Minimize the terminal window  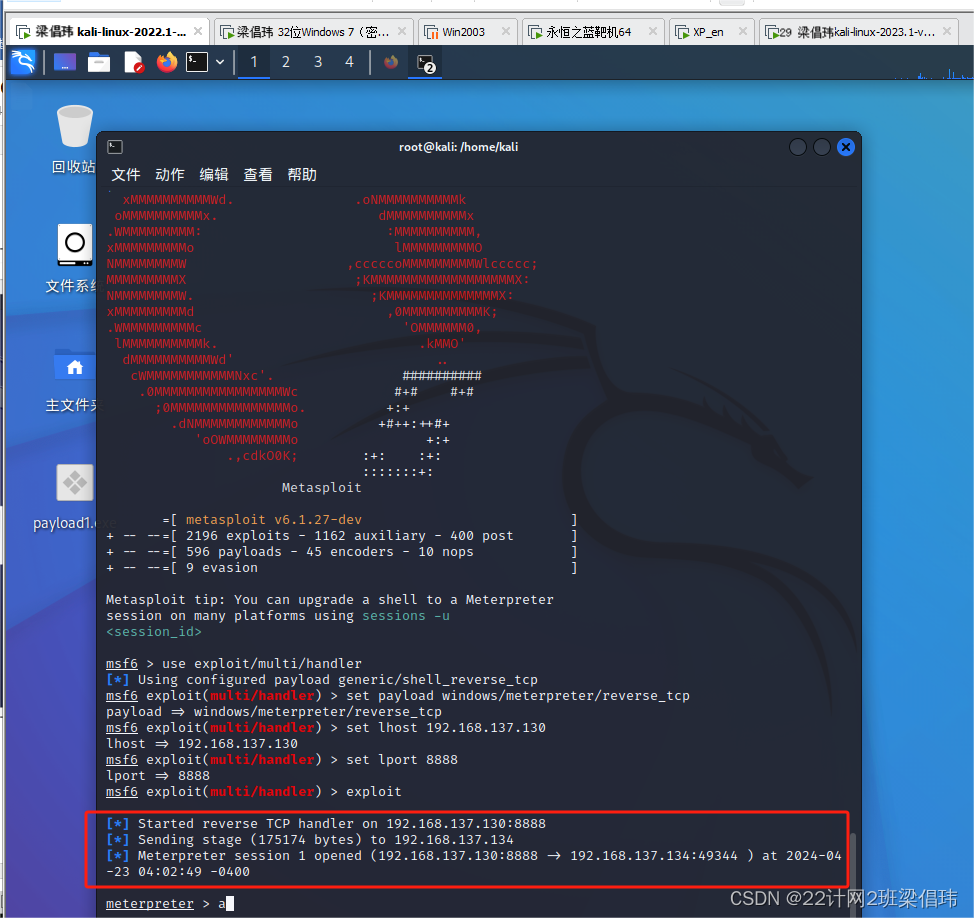[798, 147]
